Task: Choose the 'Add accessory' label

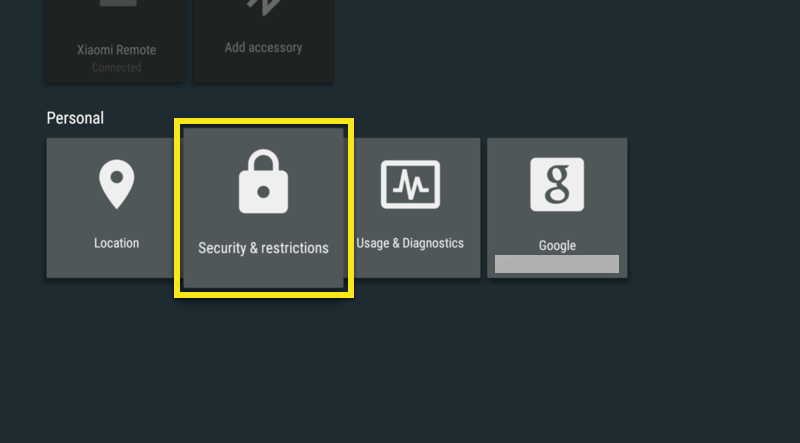Action: click(263, 47)
